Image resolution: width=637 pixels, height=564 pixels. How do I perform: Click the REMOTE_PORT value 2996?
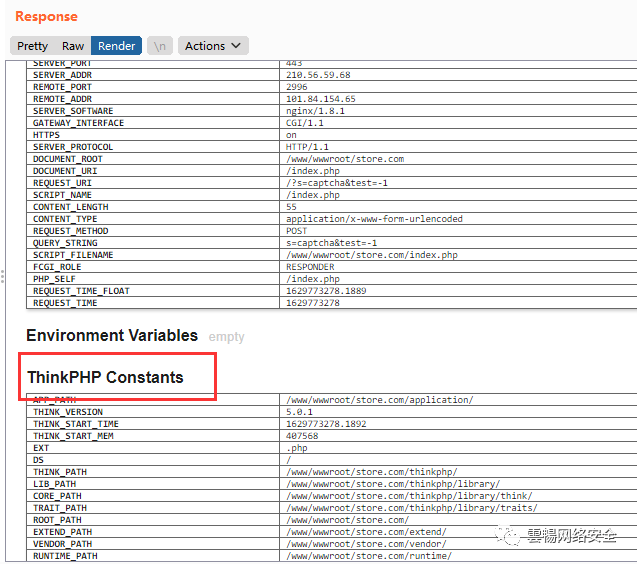(297, 87)
